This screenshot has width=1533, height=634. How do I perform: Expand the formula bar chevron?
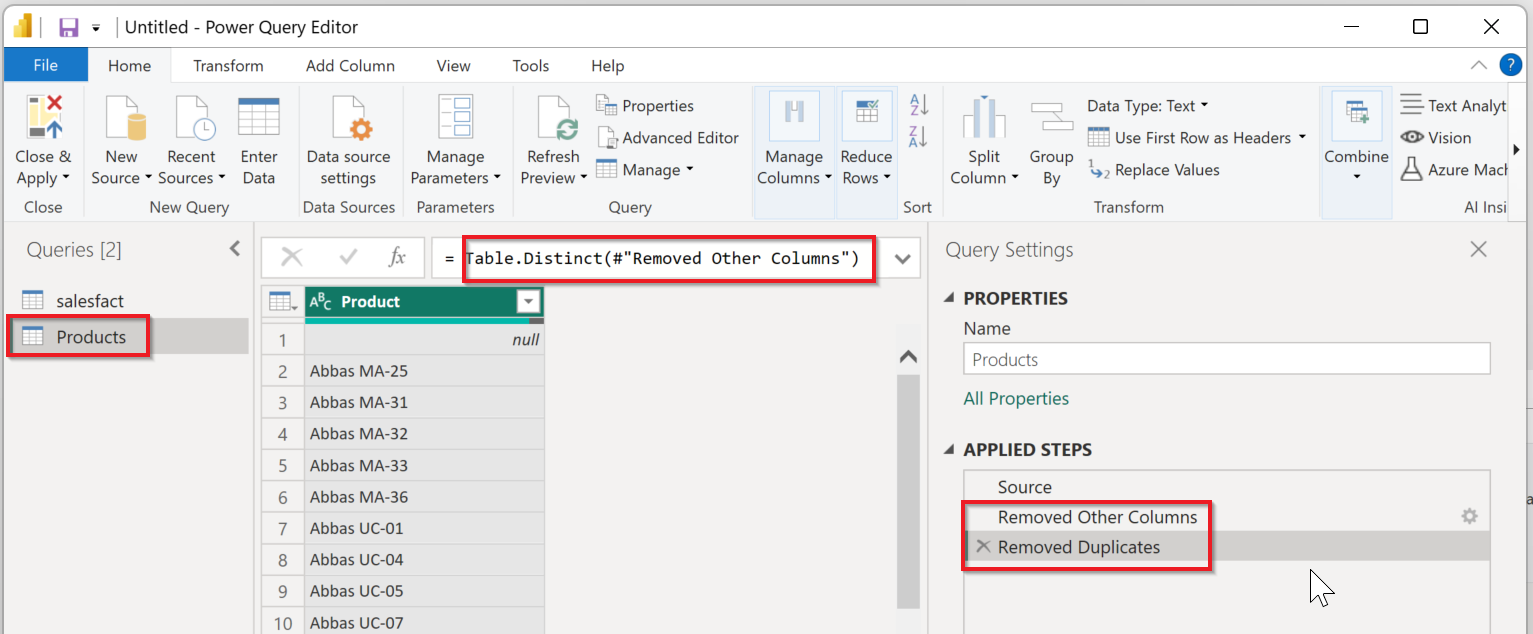[902, 259]
